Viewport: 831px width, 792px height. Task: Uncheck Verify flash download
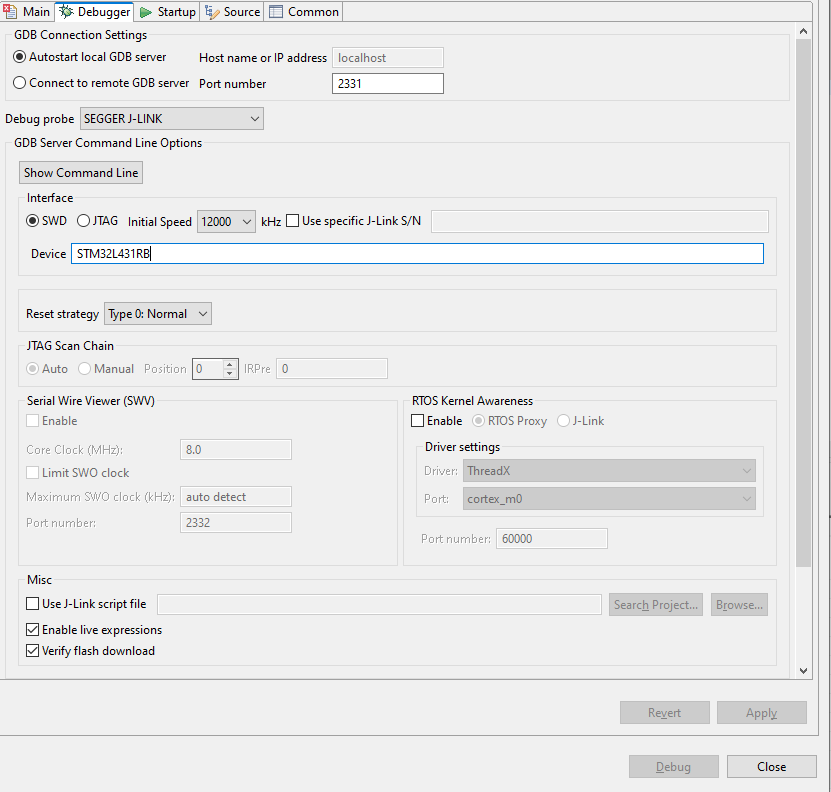[32, 650]
